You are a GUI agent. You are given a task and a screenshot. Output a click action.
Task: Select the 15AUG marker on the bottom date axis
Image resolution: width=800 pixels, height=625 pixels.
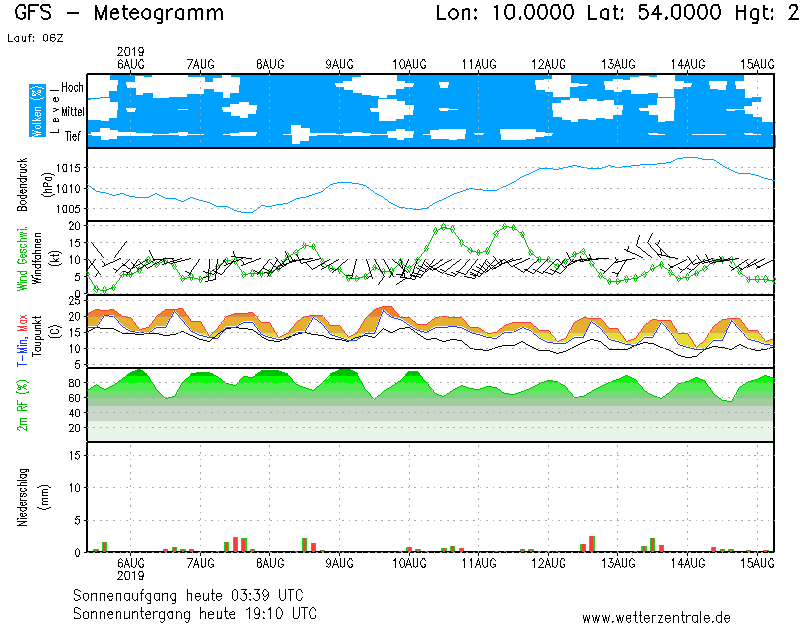758,563
